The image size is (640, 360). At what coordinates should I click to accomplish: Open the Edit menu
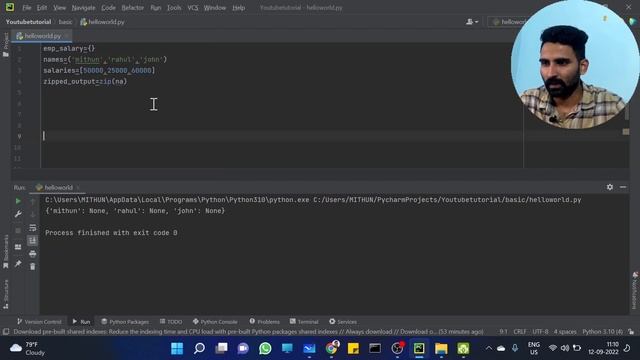coord(42,8)
